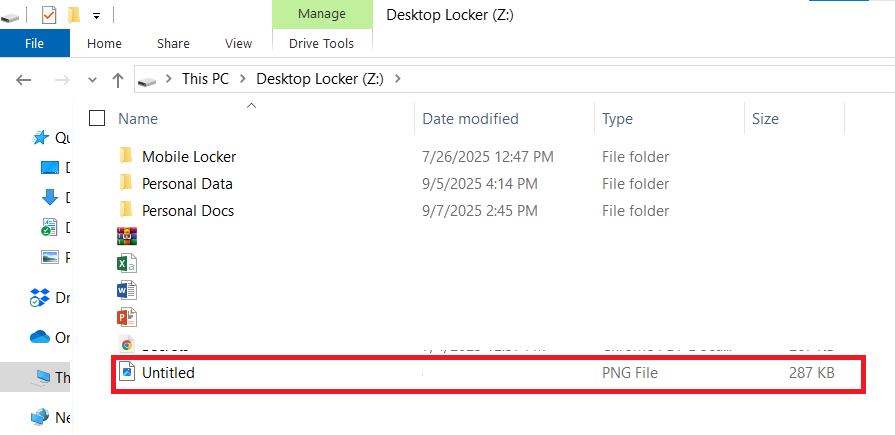Viewport: 895px width, 435px height.
Task: Switch to the View ribbon tab
Action: click(x=239, y=43)
